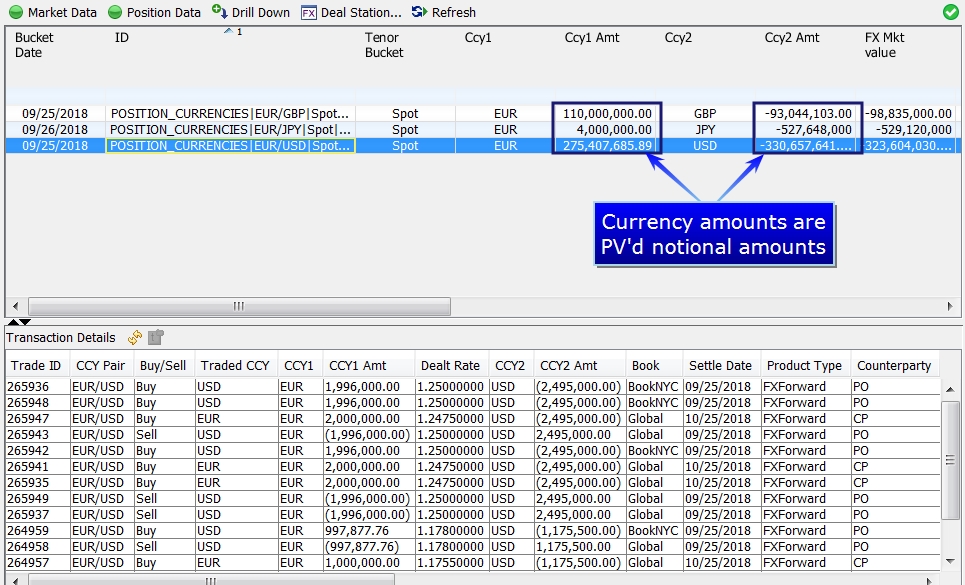This screenshot has height=585, width=965.
Task: Refresh the position data
Action: click(444, 12)
